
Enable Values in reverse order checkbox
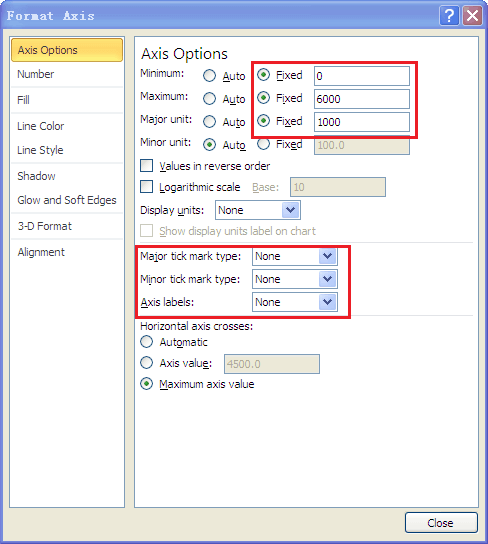click(x=147, y=165)
